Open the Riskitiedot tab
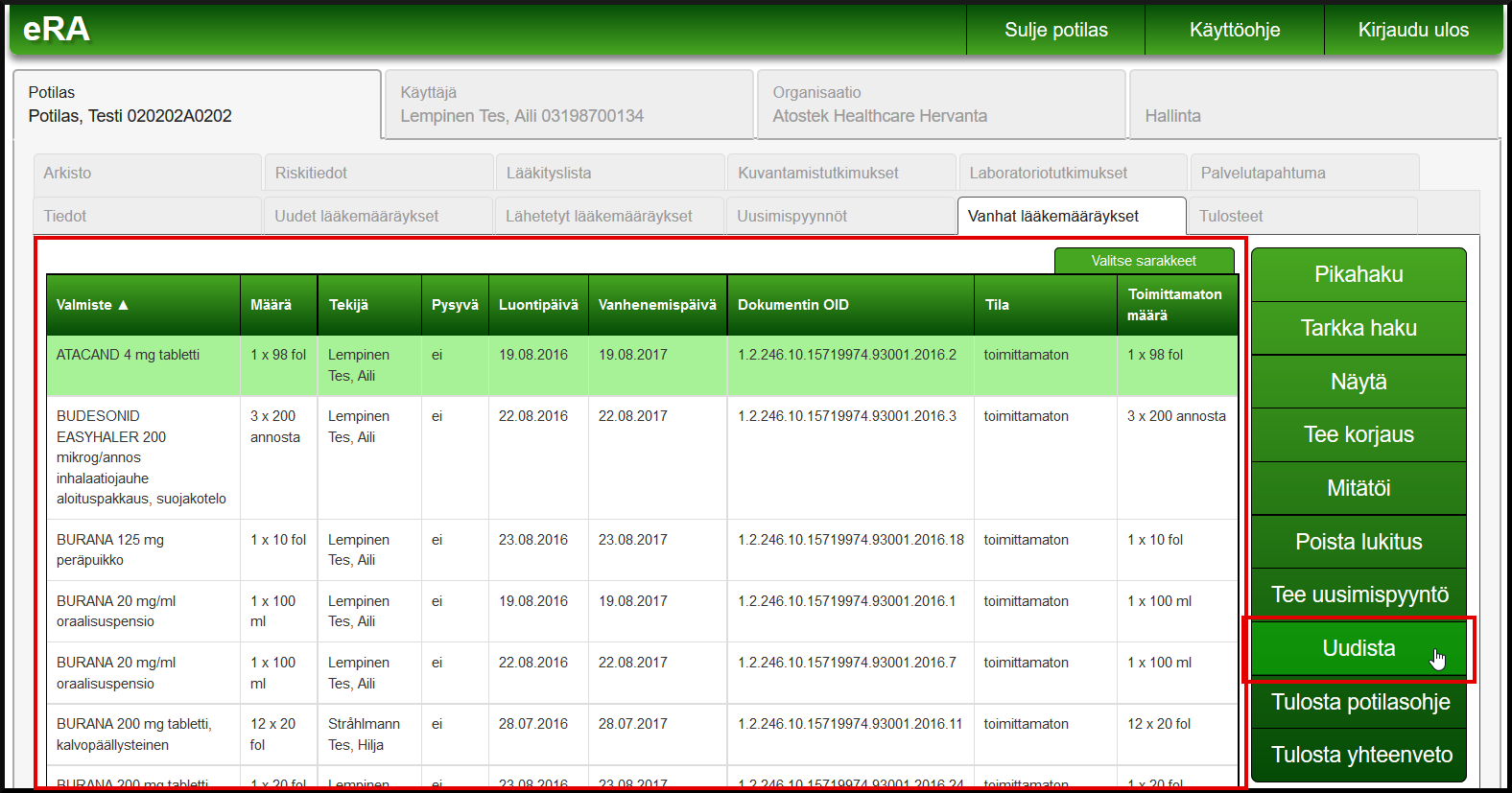 point(379,173)
